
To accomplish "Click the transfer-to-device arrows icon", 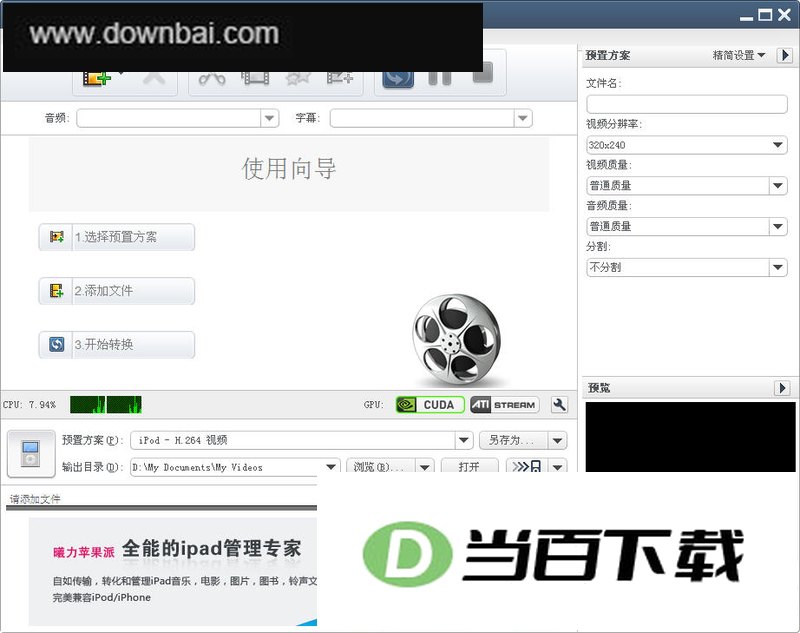I will tap(527, 466).
